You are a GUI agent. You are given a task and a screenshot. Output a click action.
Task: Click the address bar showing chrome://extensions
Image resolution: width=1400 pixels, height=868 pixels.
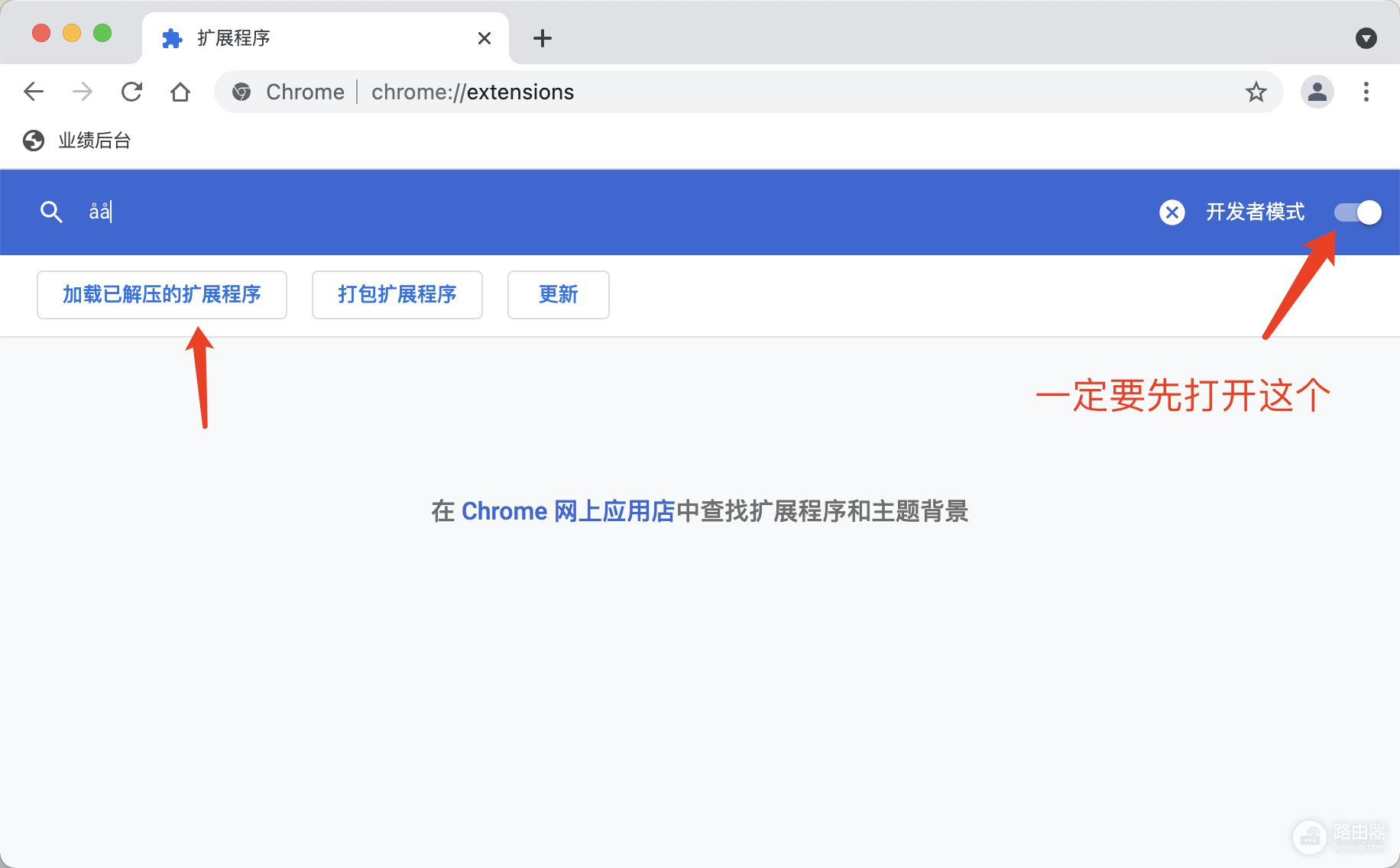pos(749,92)
